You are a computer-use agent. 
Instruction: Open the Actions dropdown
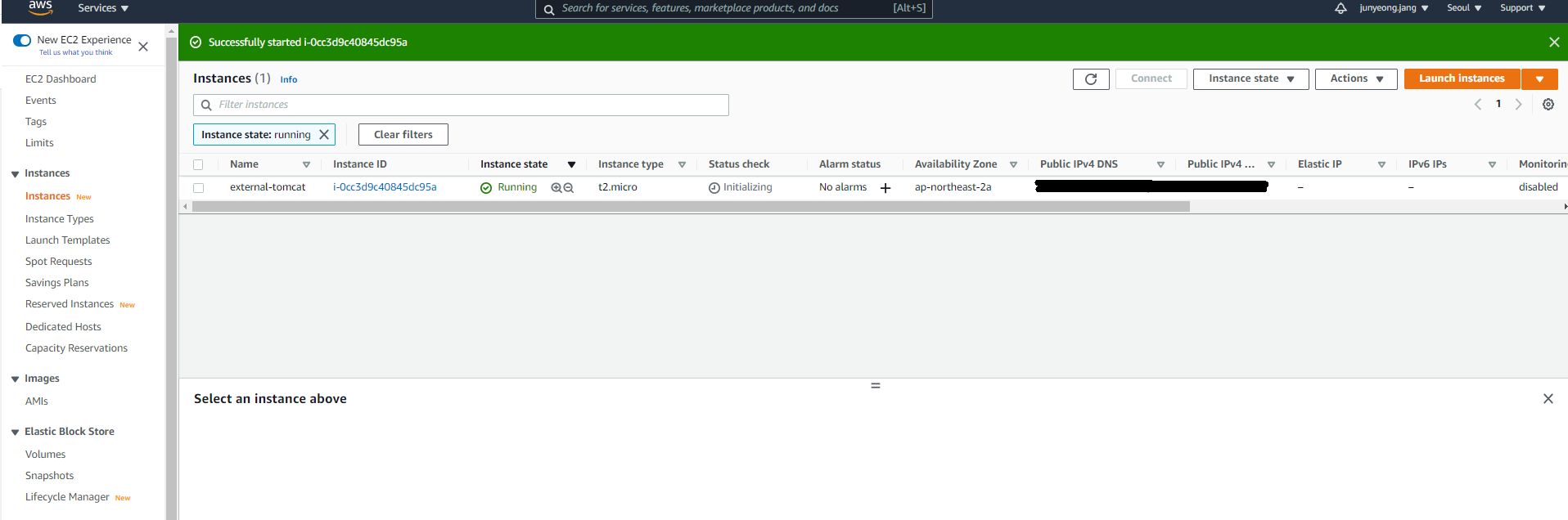[x=1356, y=79]
